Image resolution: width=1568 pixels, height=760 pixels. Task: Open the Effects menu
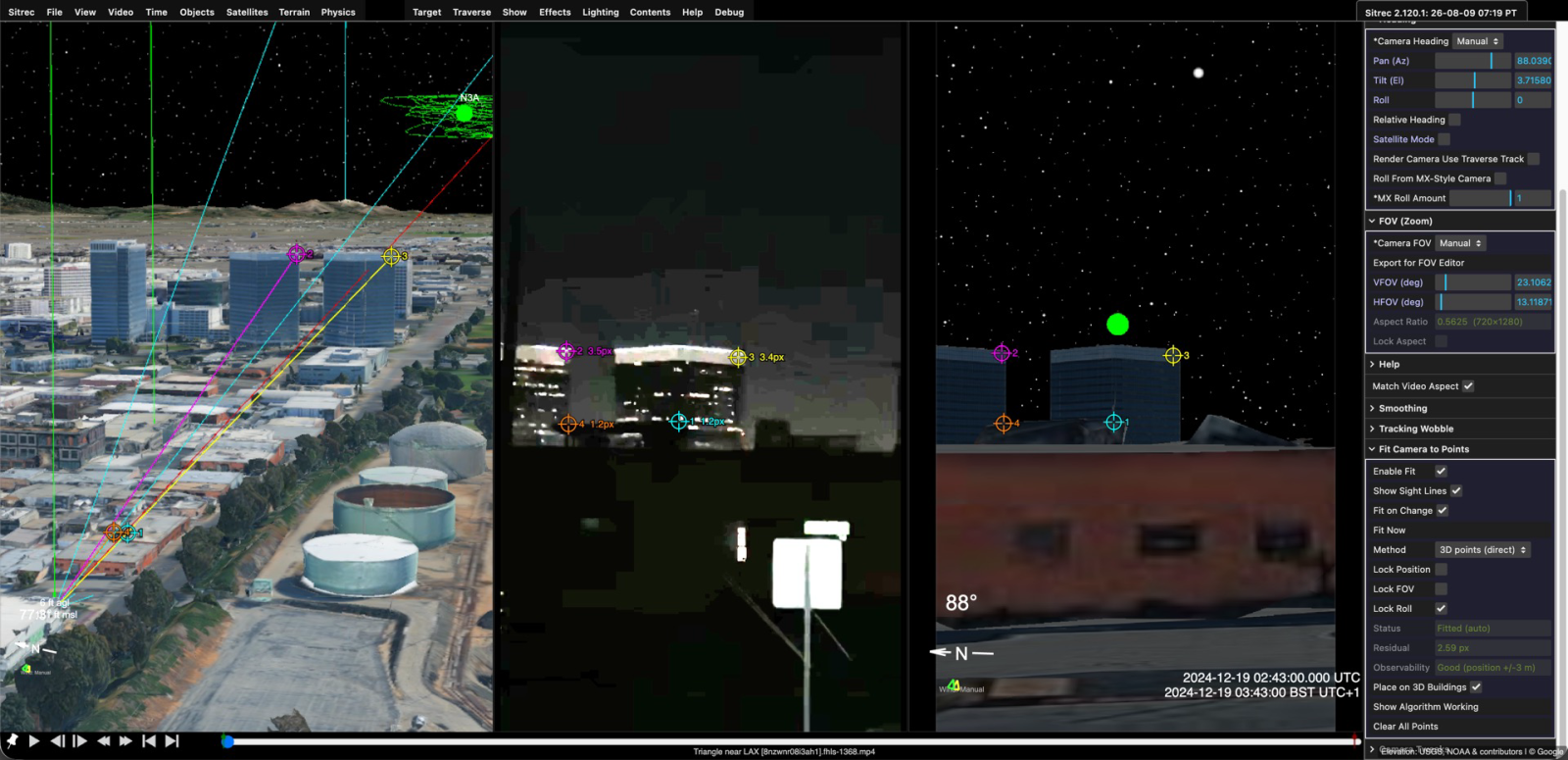pos(555,13)
